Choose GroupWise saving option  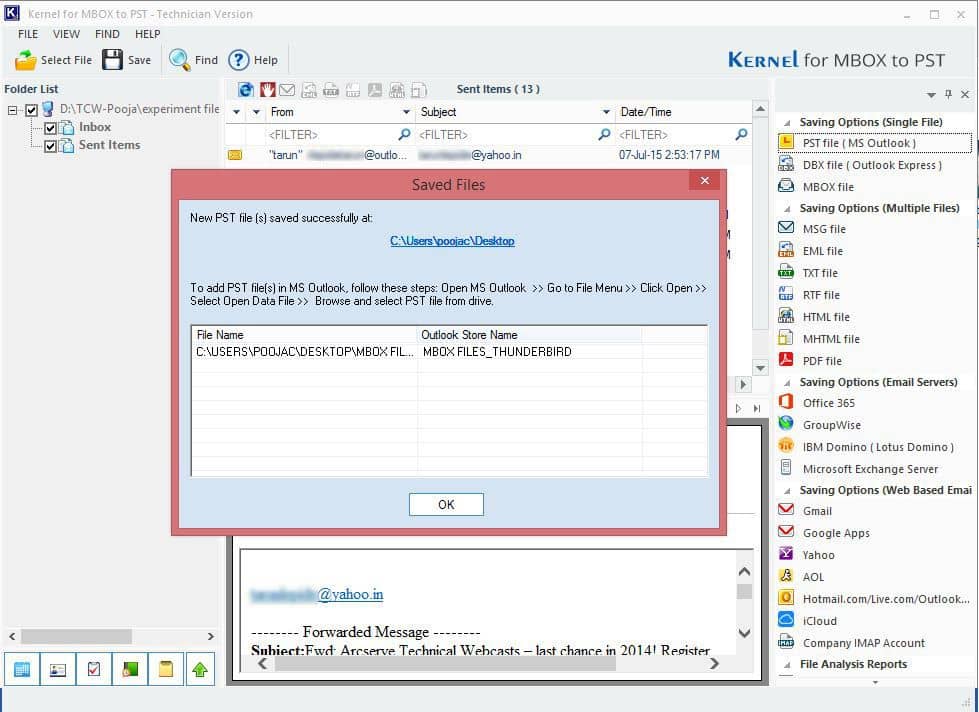[x=832, y=425]
